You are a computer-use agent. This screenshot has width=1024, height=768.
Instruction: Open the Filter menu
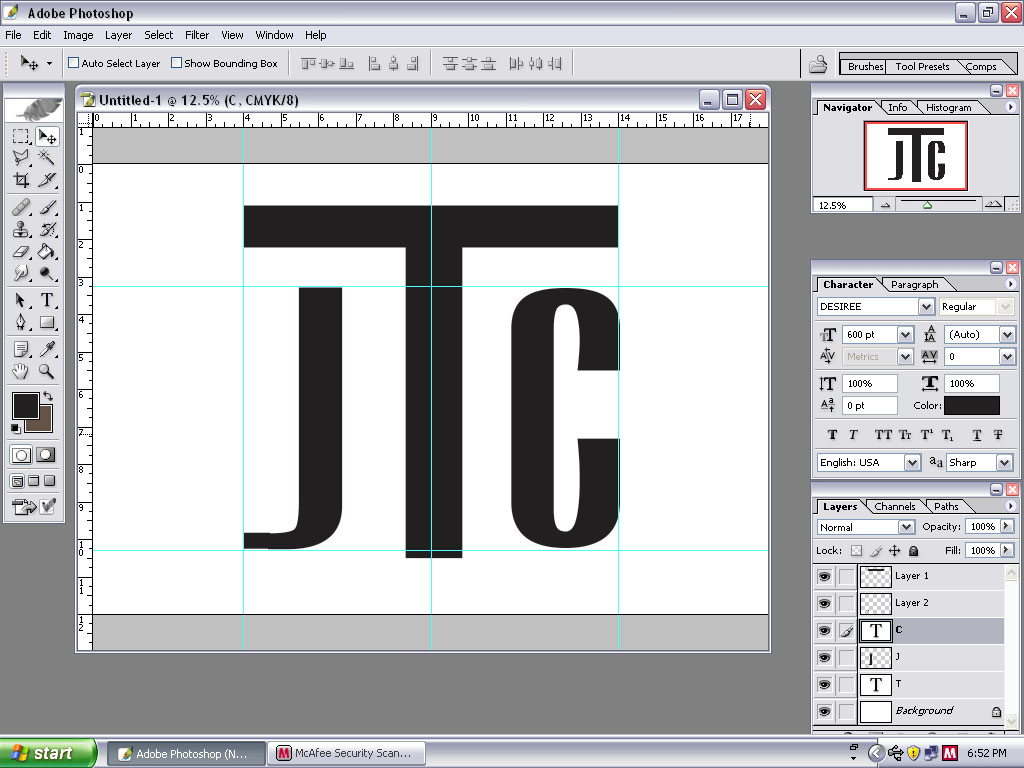(197, 35)
